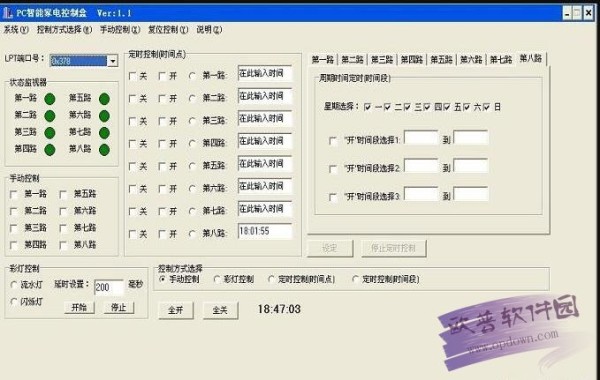The image size is (600, 380).
Task: Click the 第八路 green status indicator
Action: coord(104,150)
